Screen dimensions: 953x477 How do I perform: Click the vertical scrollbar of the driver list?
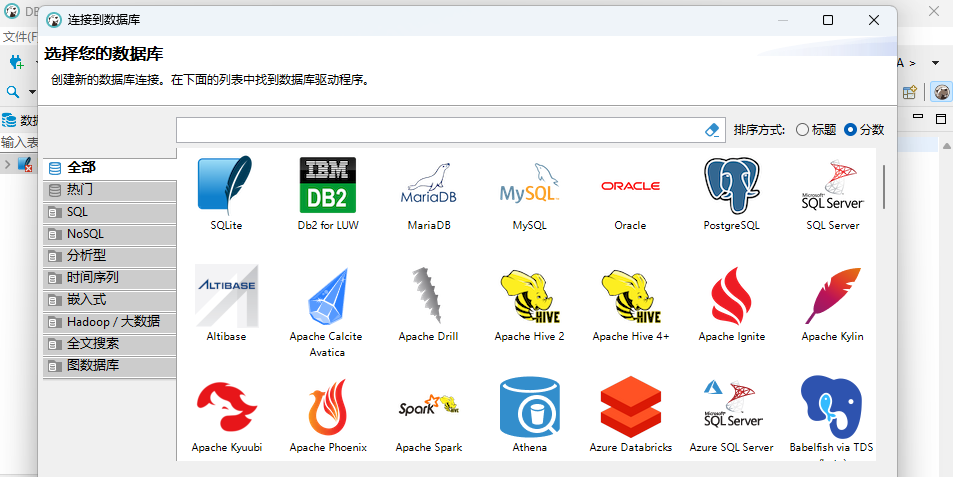885,187
